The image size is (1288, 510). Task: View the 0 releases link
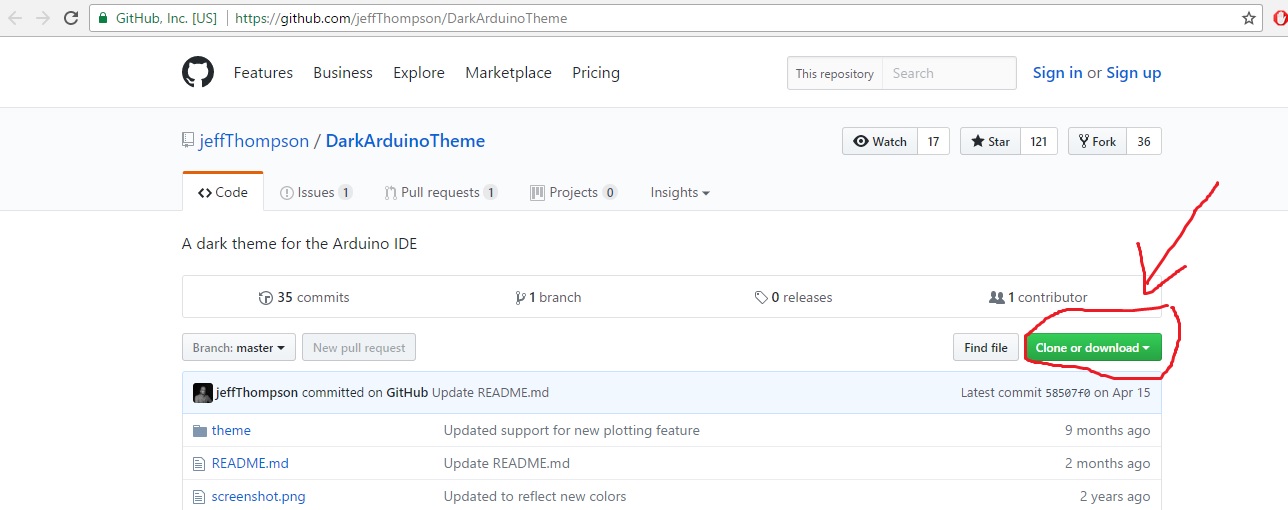(x=794, y=297)
